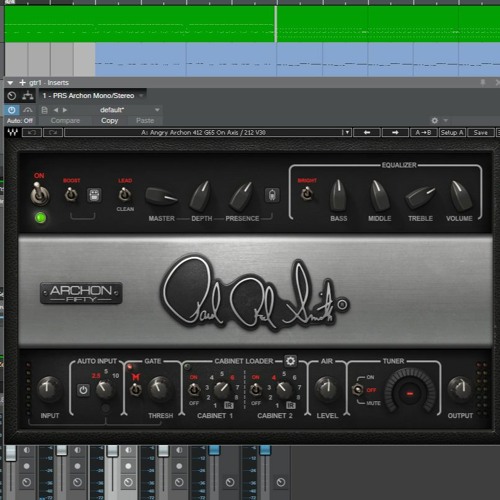Screen dimensions: 500x500
Task: Flip the GATE switch
Action: pos(135,389)
